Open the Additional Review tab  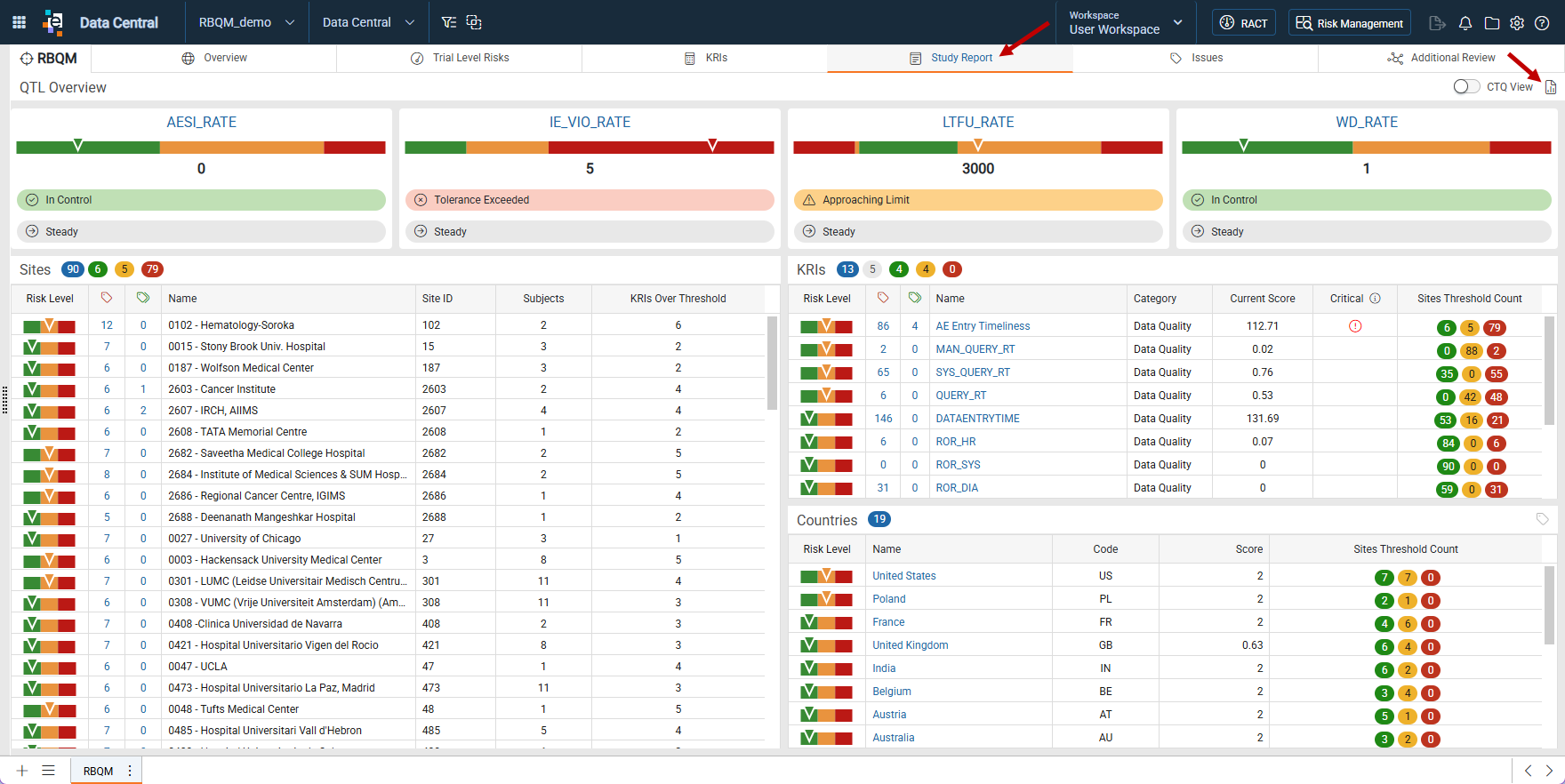pos(1441,58)
